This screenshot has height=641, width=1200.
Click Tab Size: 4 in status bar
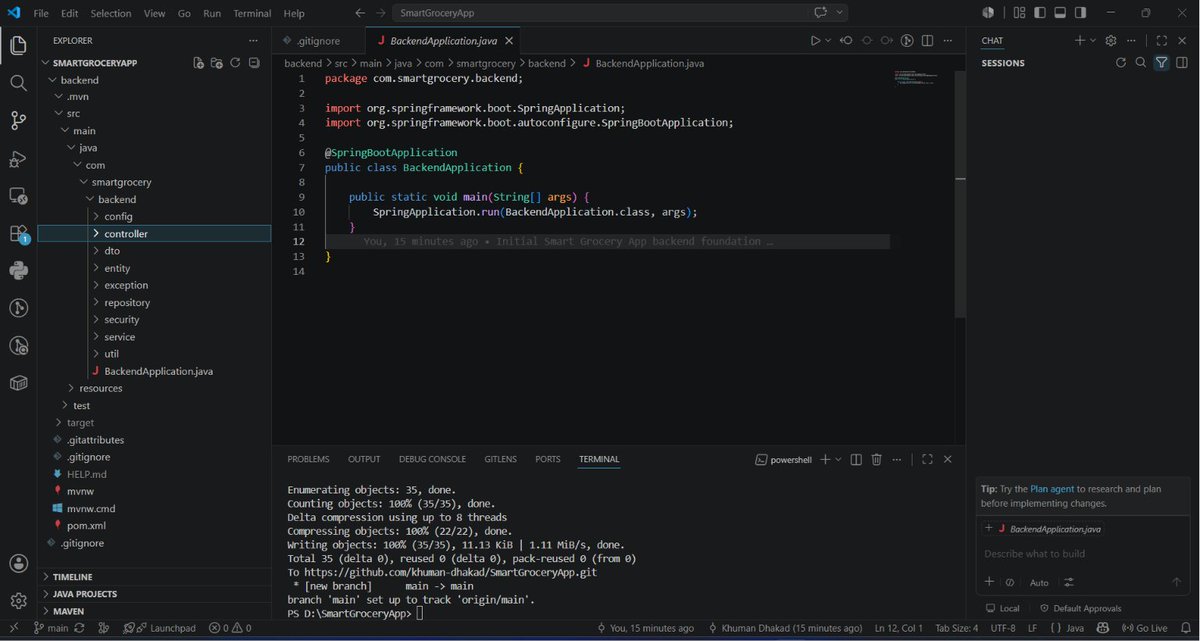[x=956, y=628]
